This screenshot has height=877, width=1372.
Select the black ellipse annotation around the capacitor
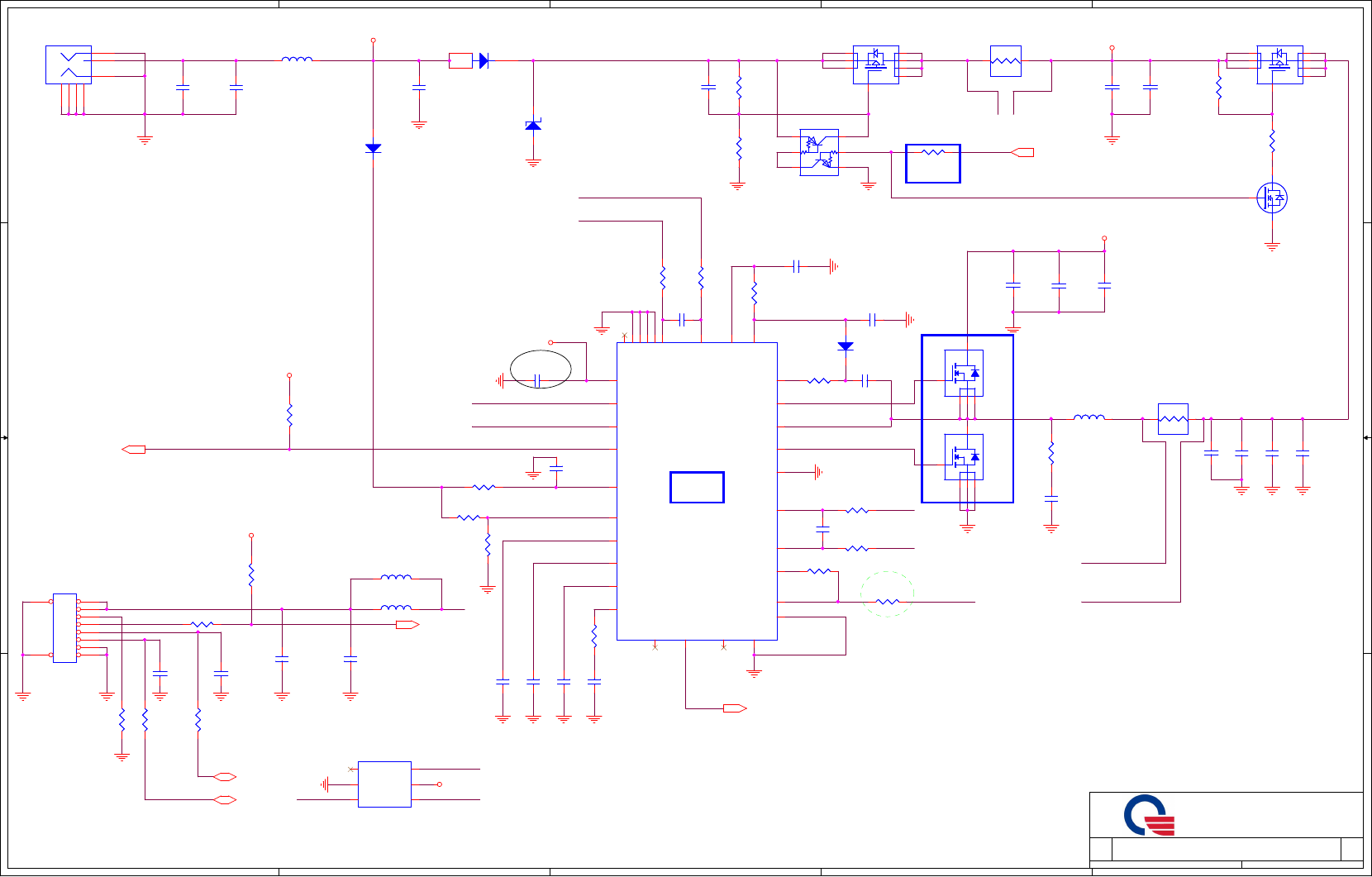coord(541,369)
